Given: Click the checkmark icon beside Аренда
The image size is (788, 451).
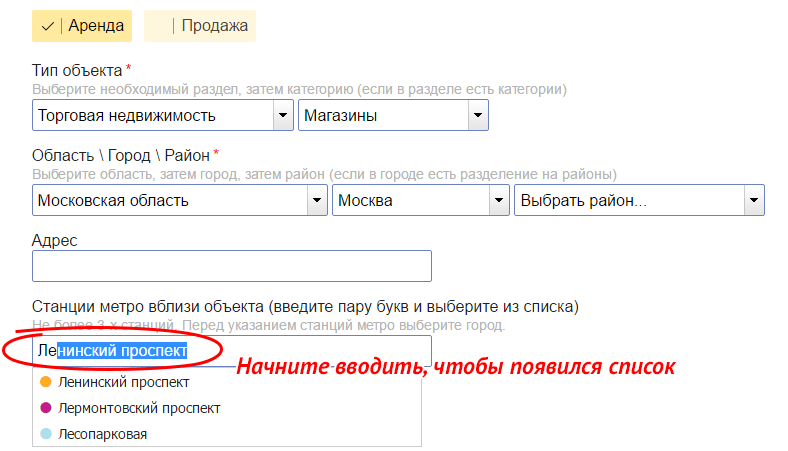Looking at the screenshot, I should [x=47, y=26].
